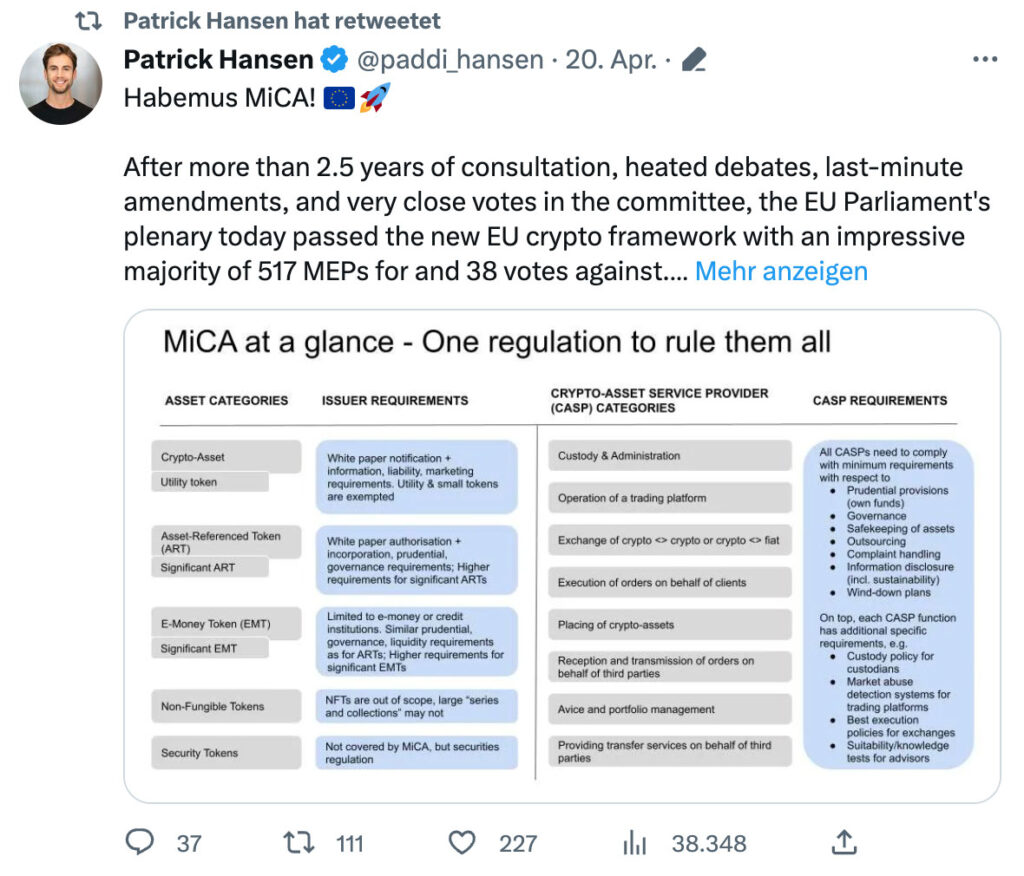This screenshot has height=876, width=1024.
Task: Open the MiCA at a glance image
Action: tap(562, 557)
